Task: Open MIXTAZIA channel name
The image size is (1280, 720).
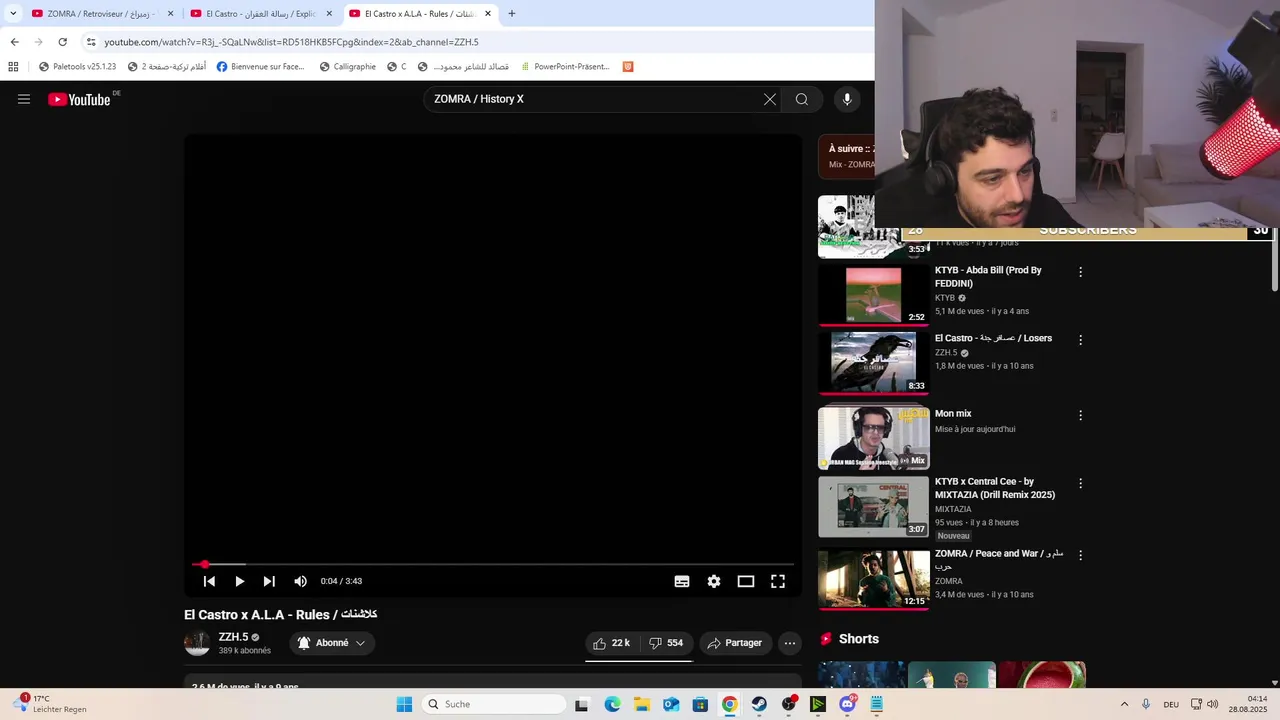Action: (x=953, y=509)
